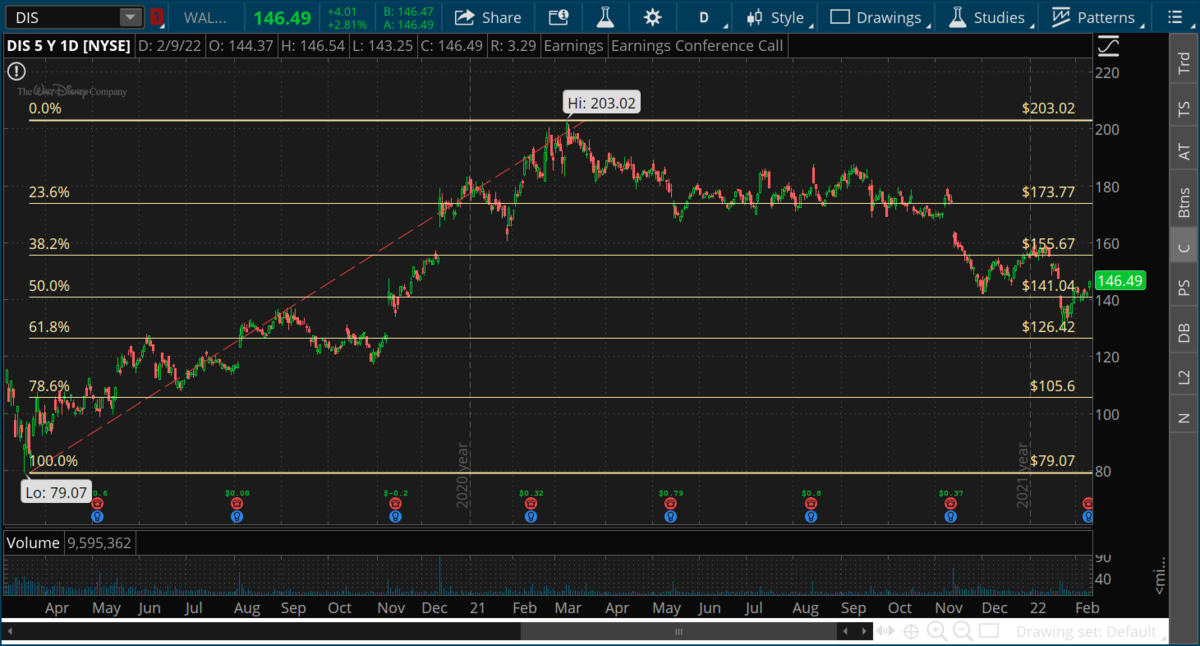
Task: Expand the DIS symbol dropdown arrow
Action: point(131,17)
